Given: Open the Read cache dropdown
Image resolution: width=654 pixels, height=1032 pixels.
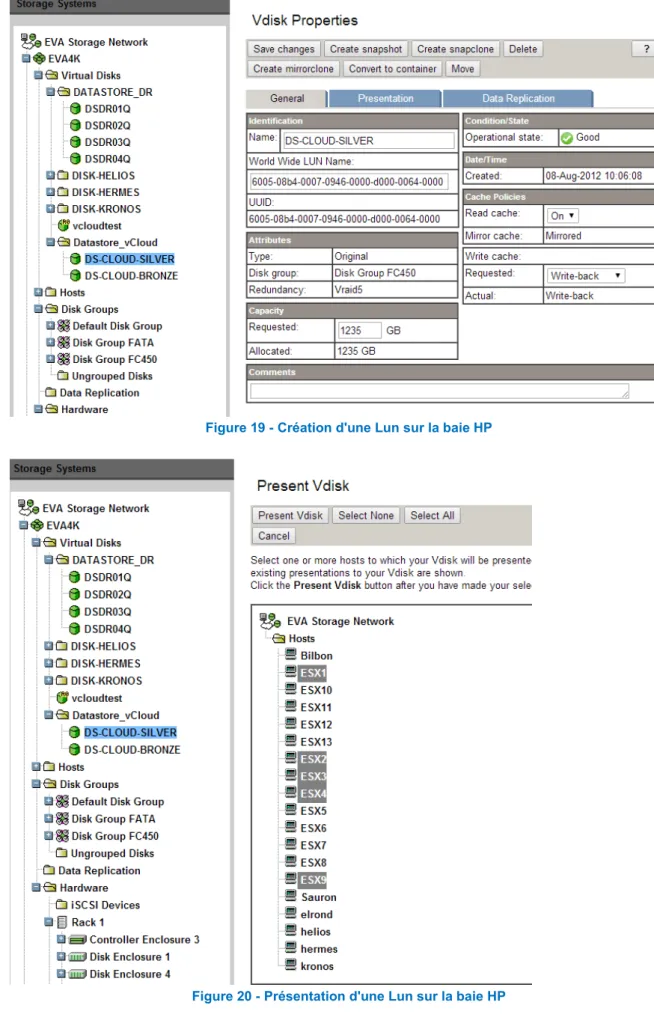Looking at the screenshot, I should tap(563, 216).
